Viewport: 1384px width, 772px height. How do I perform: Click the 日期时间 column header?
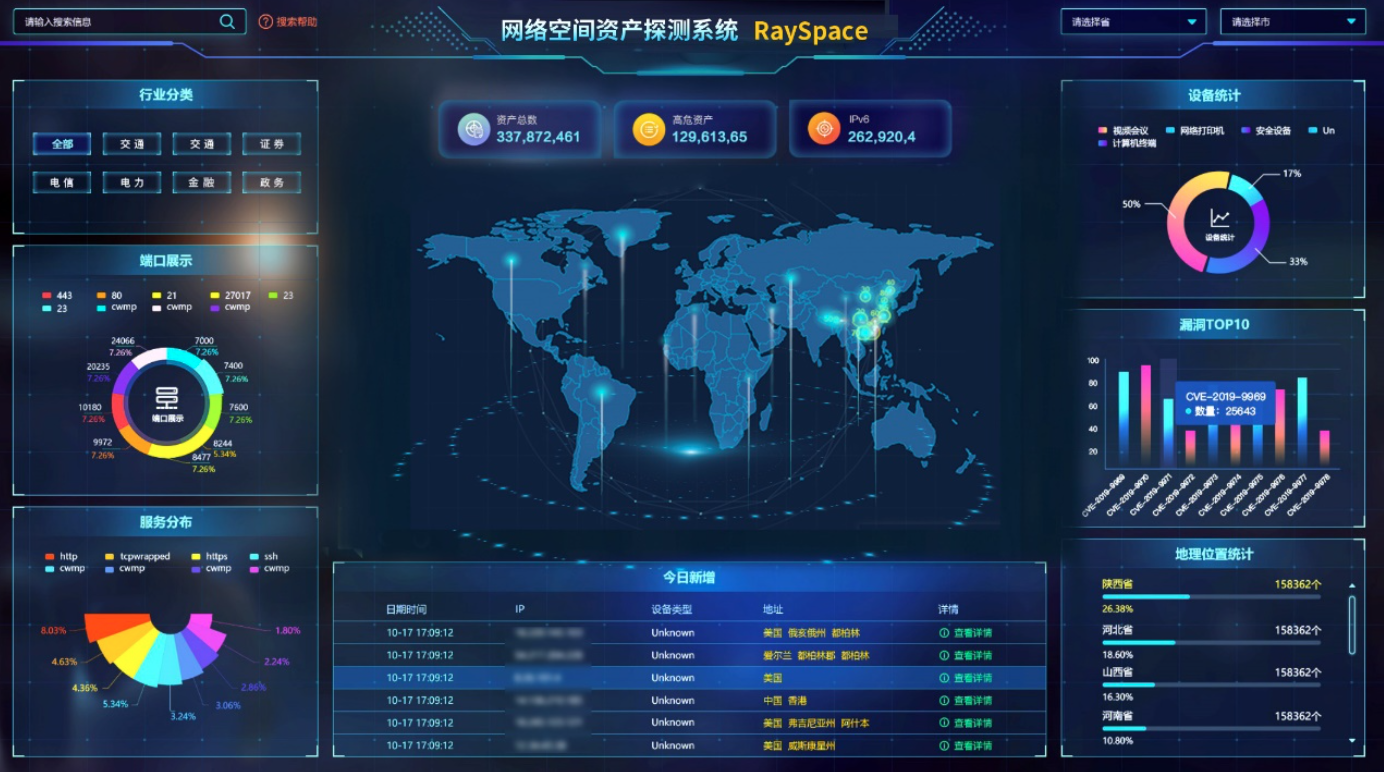point(407,609)
